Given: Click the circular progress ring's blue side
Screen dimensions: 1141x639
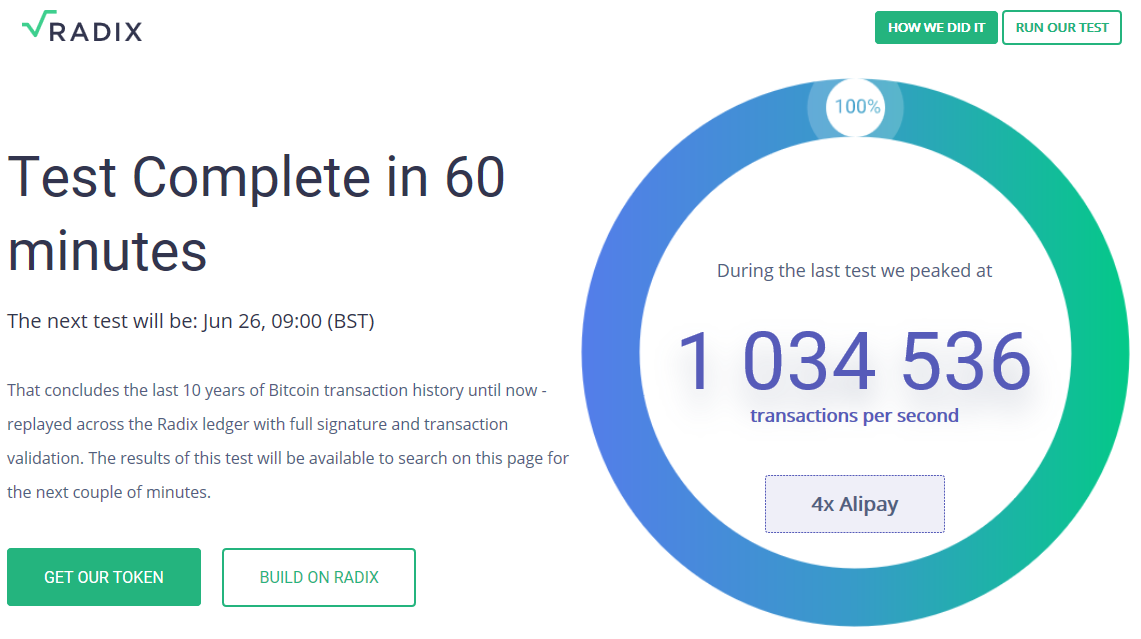Looking at the screenshot, I should [611, 353].
